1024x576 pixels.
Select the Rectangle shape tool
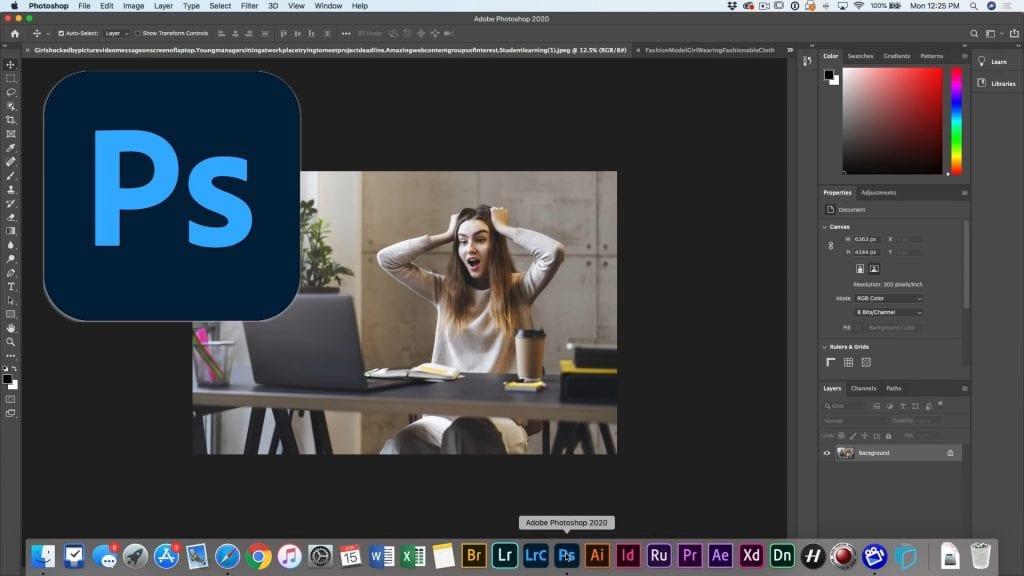pos(10,315)
